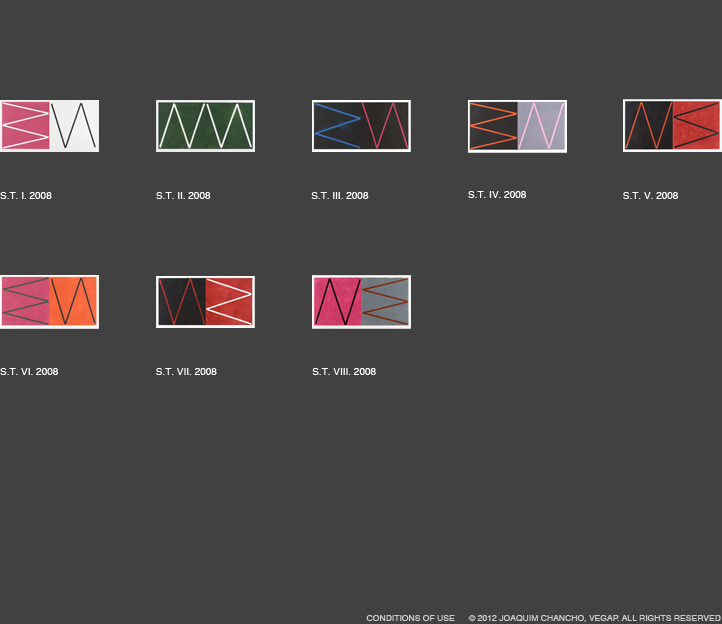Viewport: 722px width, 624px height.
Task: Open the S.T. VIII. 2008 artwork thumbnail
Action: [361, 302]
